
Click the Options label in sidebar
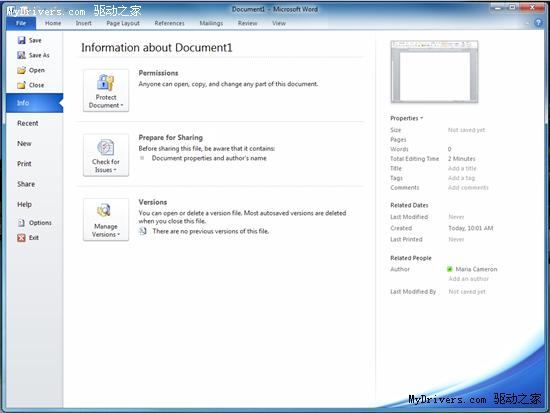coord(40,223)
